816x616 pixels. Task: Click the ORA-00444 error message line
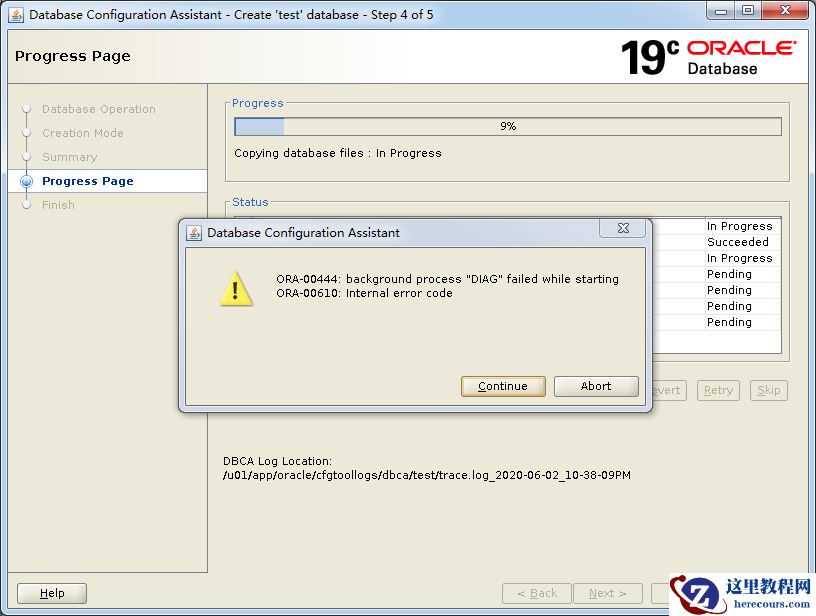point(448,279)
